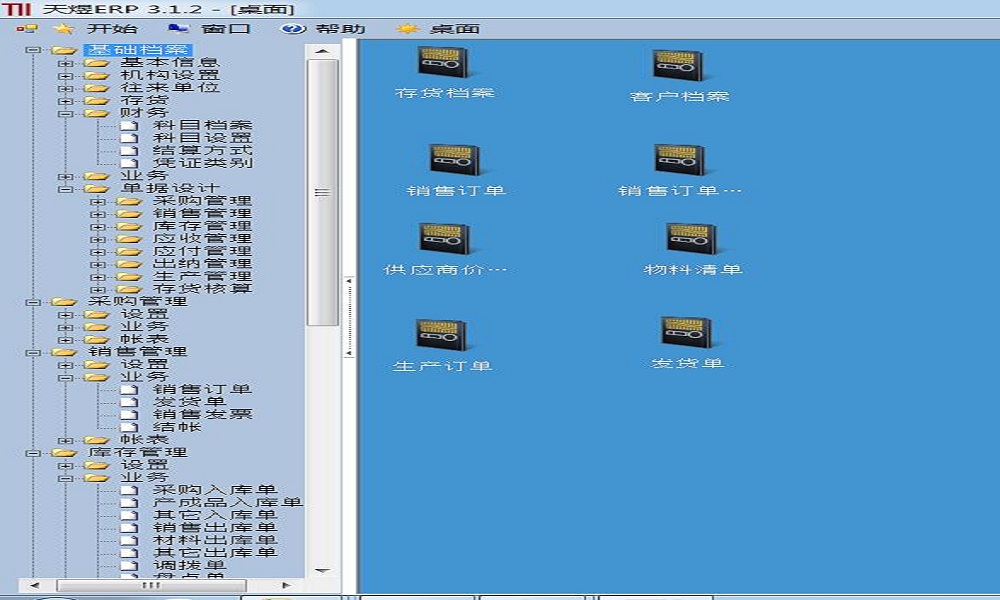The image size is (1000, 600).
Task: Click the tree's horizontal scrollbar right arrow
Action: [x=286, y=585]
